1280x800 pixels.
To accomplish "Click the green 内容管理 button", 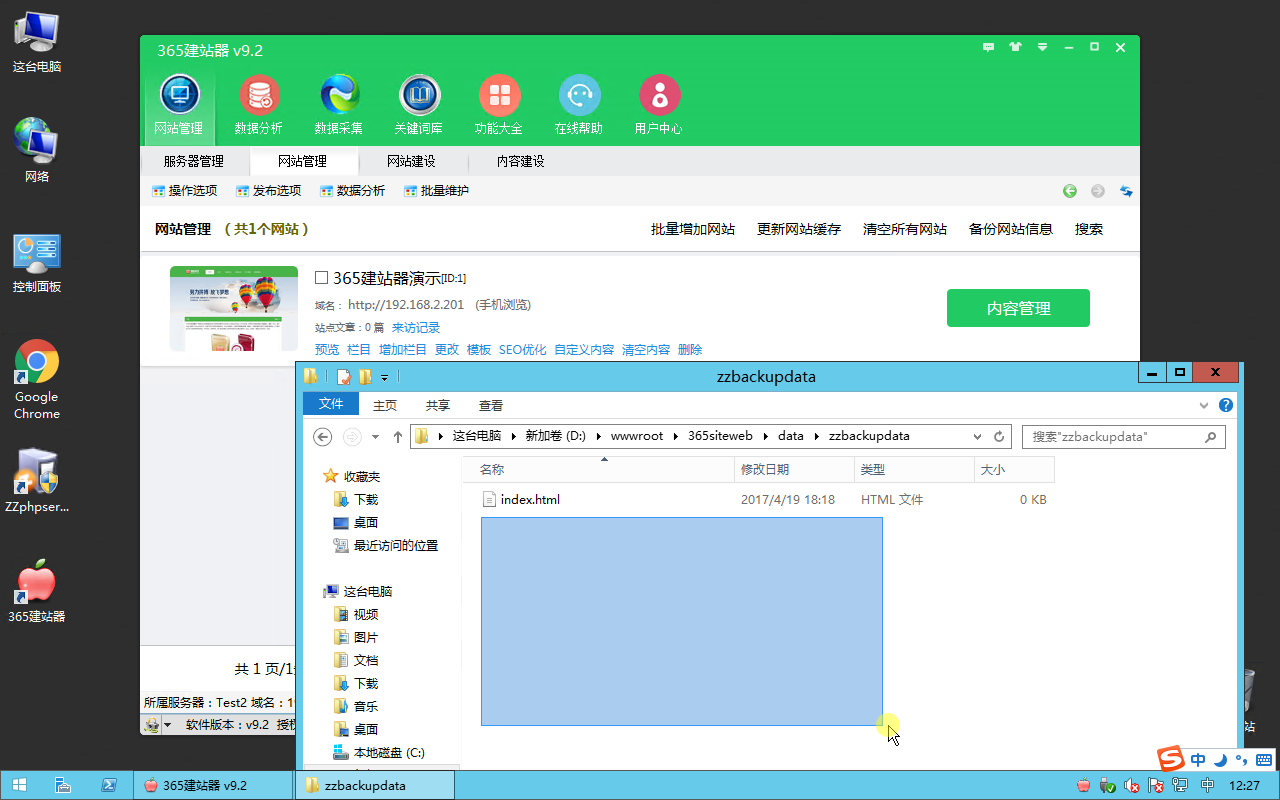I will click(x=1018, y=308).
